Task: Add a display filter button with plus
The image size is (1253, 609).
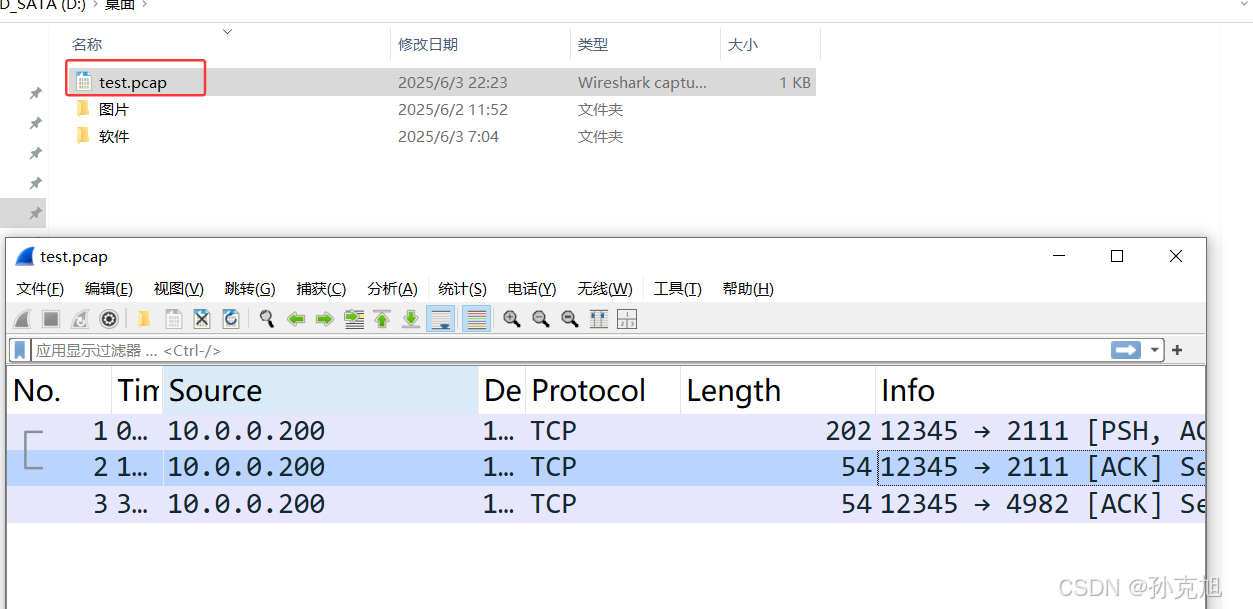Action: pyautogui.click(x=1177, y=350)
